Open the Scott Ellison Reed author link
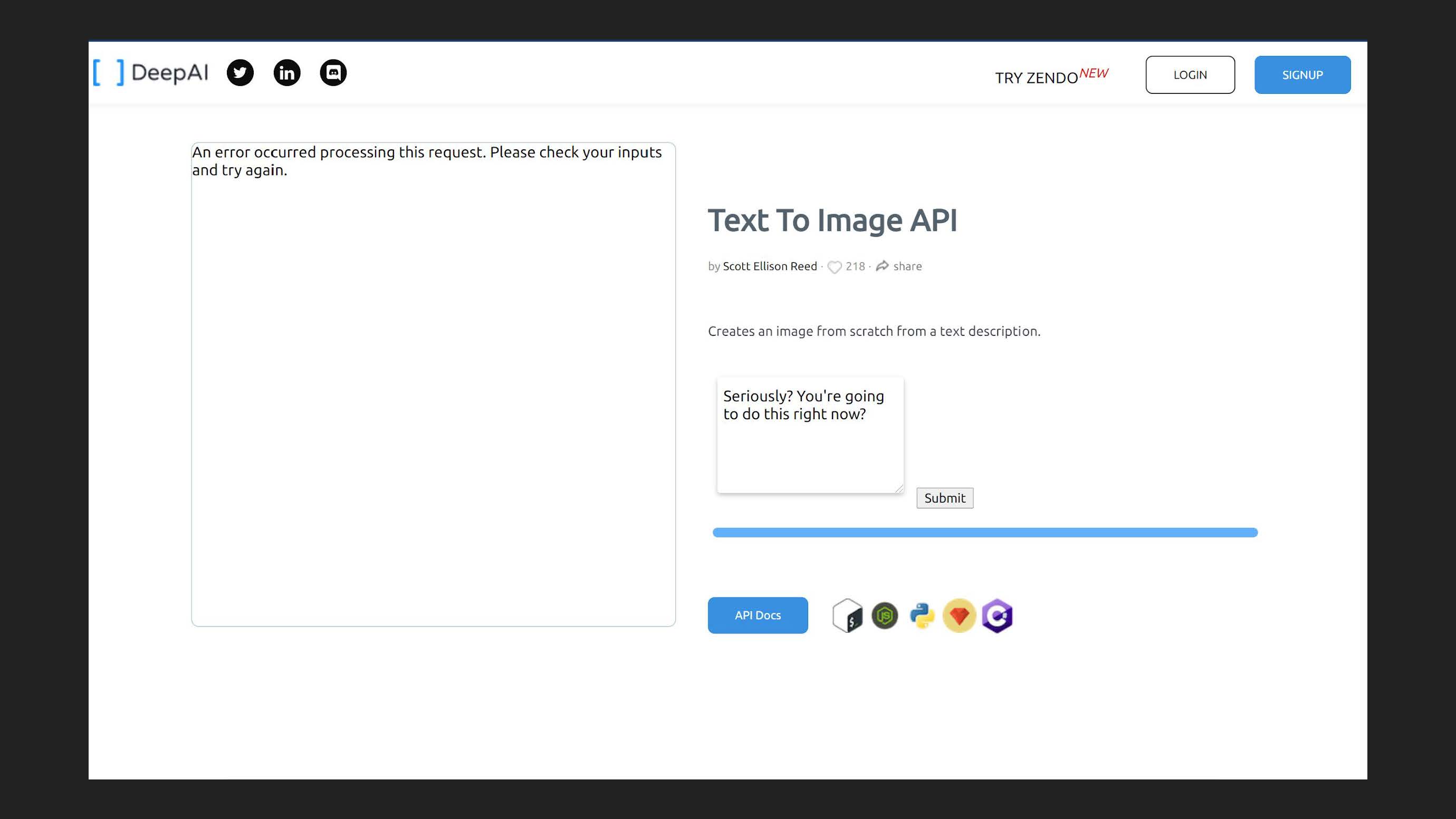Image resolution: width=1456 pixels, height=819 pixels. coord(770,266)
